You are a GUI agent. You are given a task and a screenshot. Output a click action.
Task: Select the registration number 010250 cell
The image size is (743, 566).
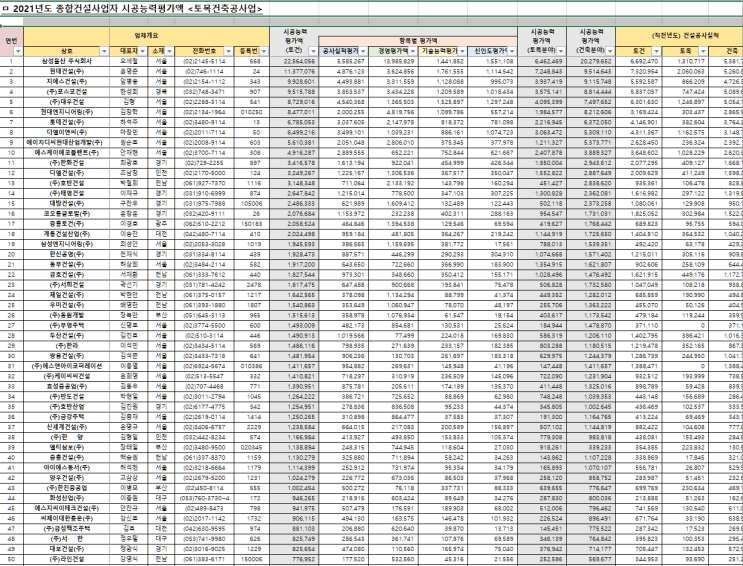(x=252, y=112)
